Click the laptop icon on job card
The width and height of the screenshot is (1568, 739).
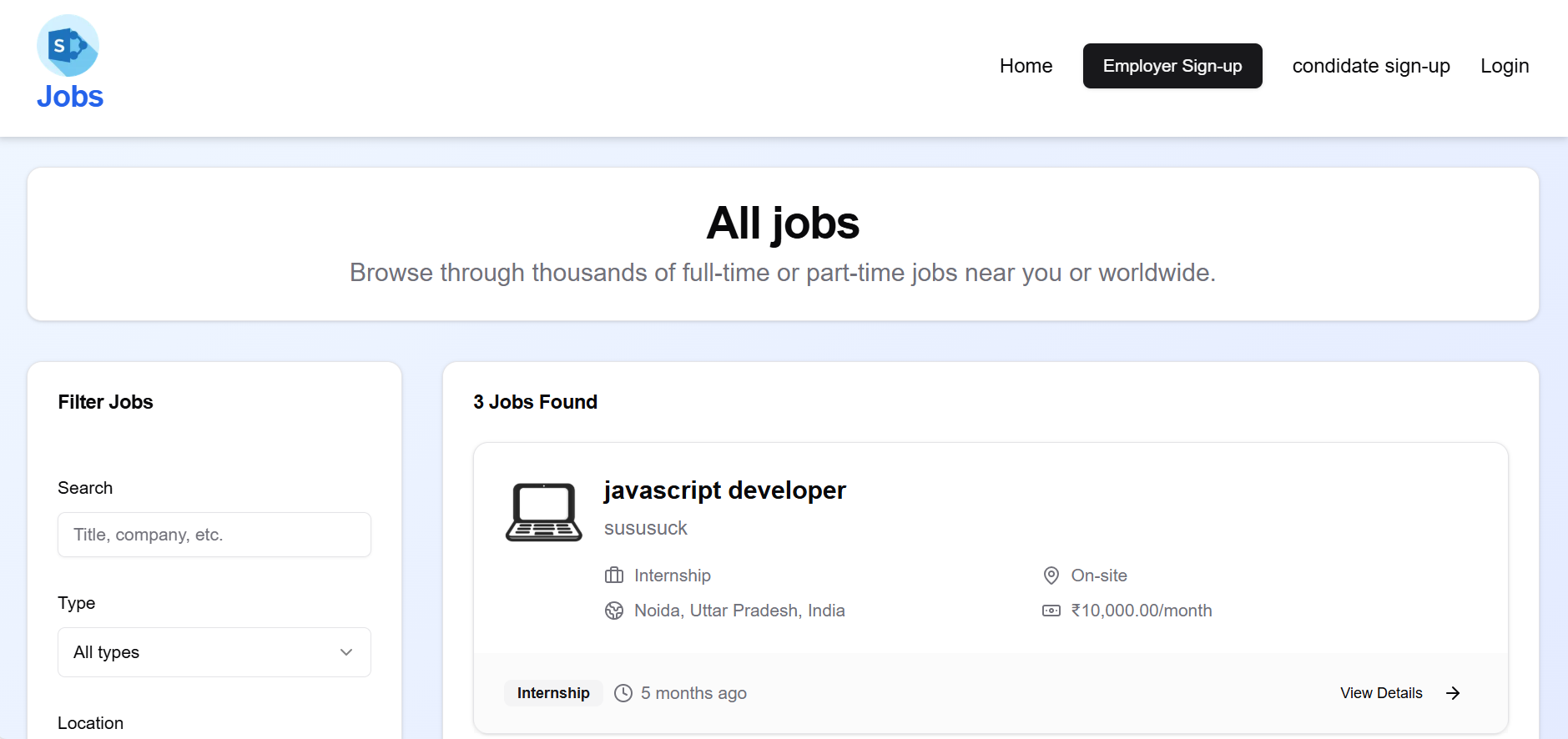[x=543, y=512]
